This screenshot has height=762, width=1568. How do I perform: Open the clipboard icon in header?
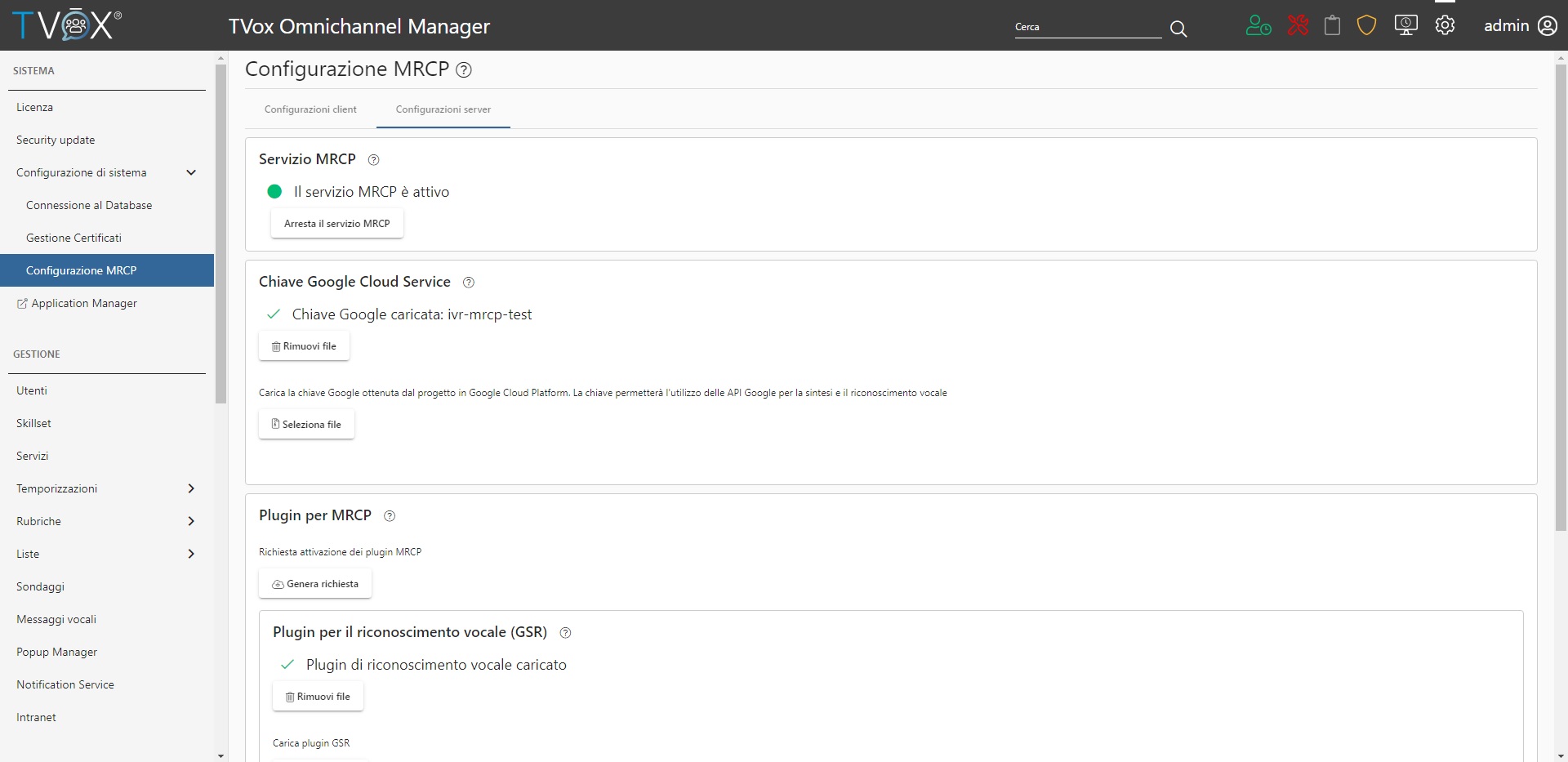(1333, 25)
